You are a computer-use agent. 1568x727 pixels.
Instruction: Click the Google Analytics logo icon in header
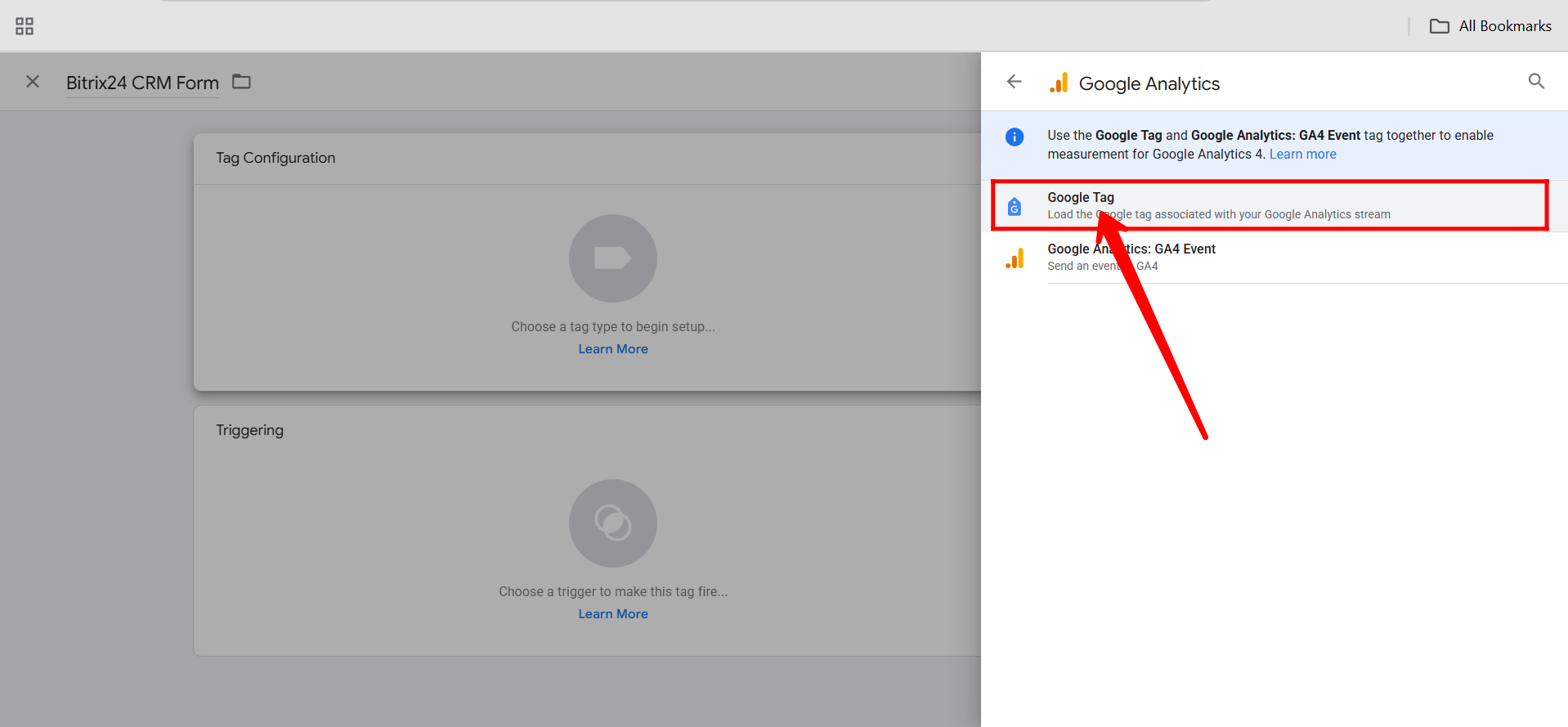coord(1059,83)
